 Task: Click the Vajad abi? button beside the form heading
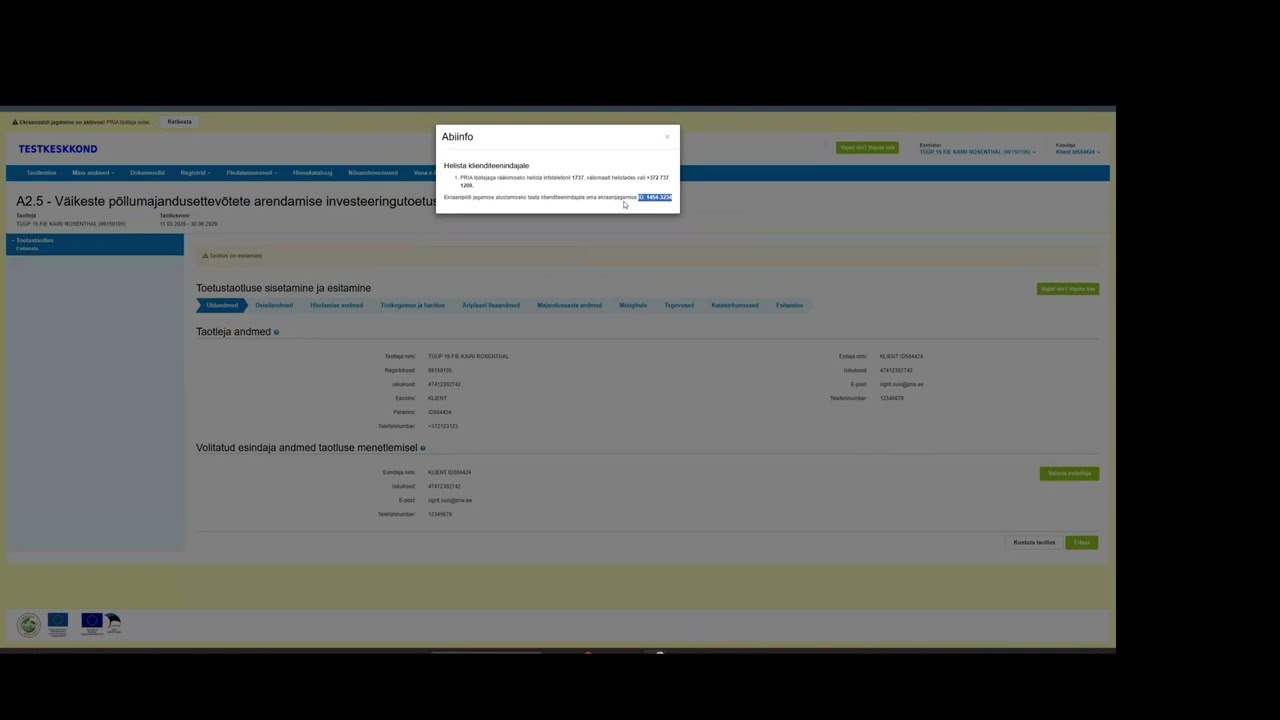point(1068,289)
